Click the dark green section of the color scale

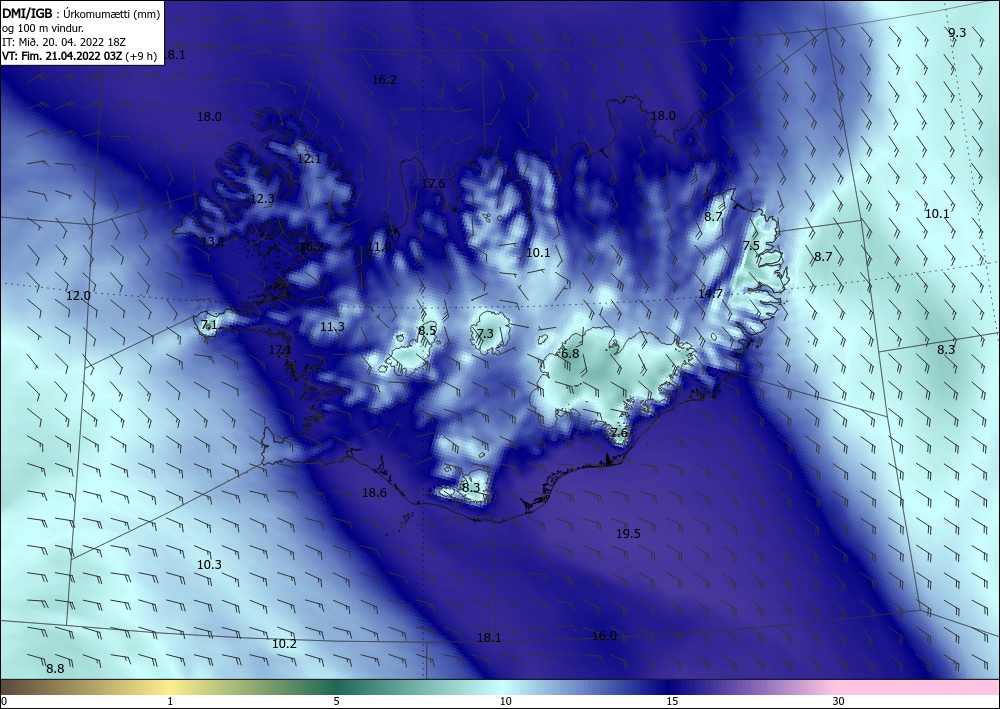tap(338, 687)
